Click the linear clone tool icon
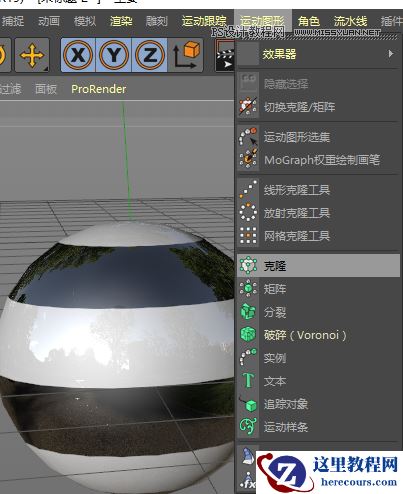 tap(248, 189)
